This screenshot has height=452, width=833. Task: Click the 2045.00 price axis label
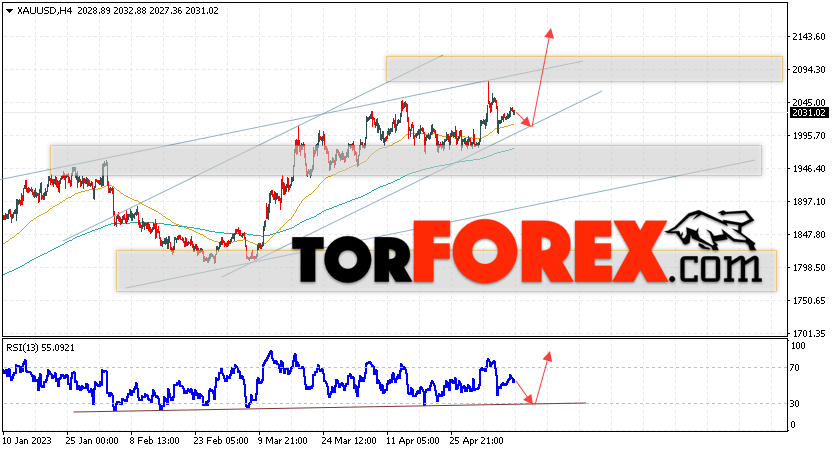pyautogui.click(x=809, y=103)
